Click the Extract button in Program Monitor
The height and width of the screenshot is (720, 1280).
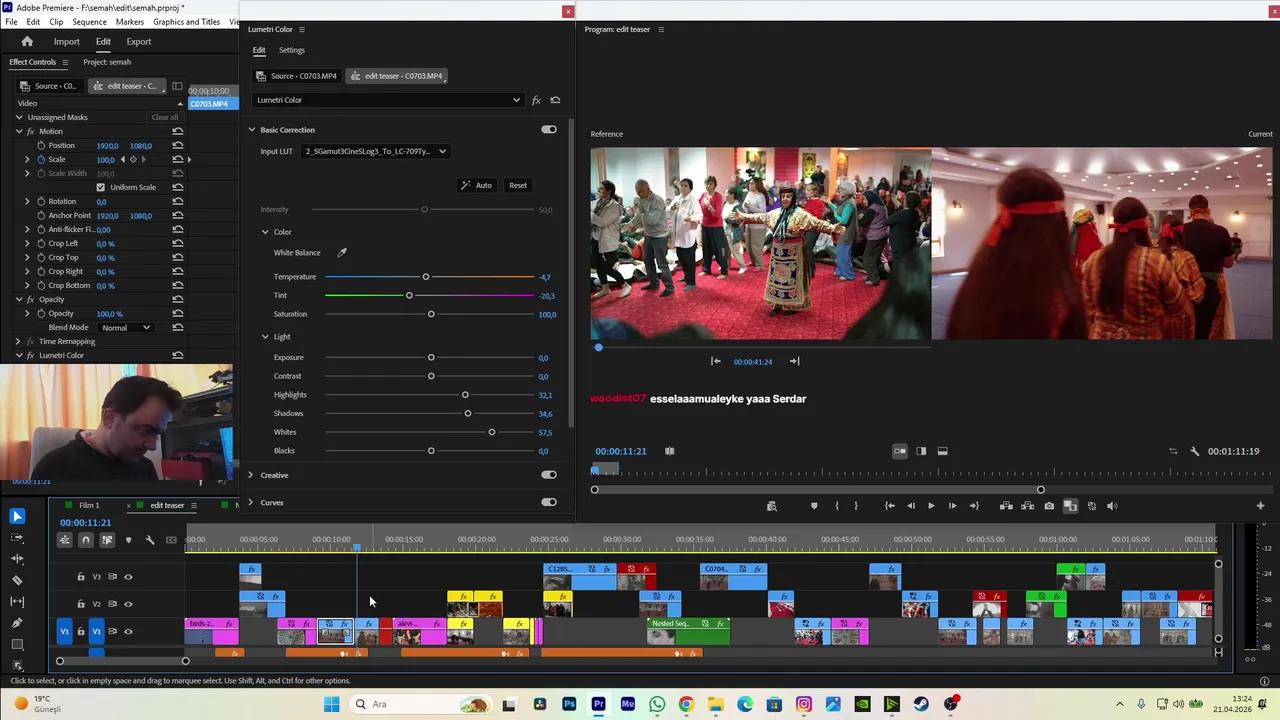1027,506
